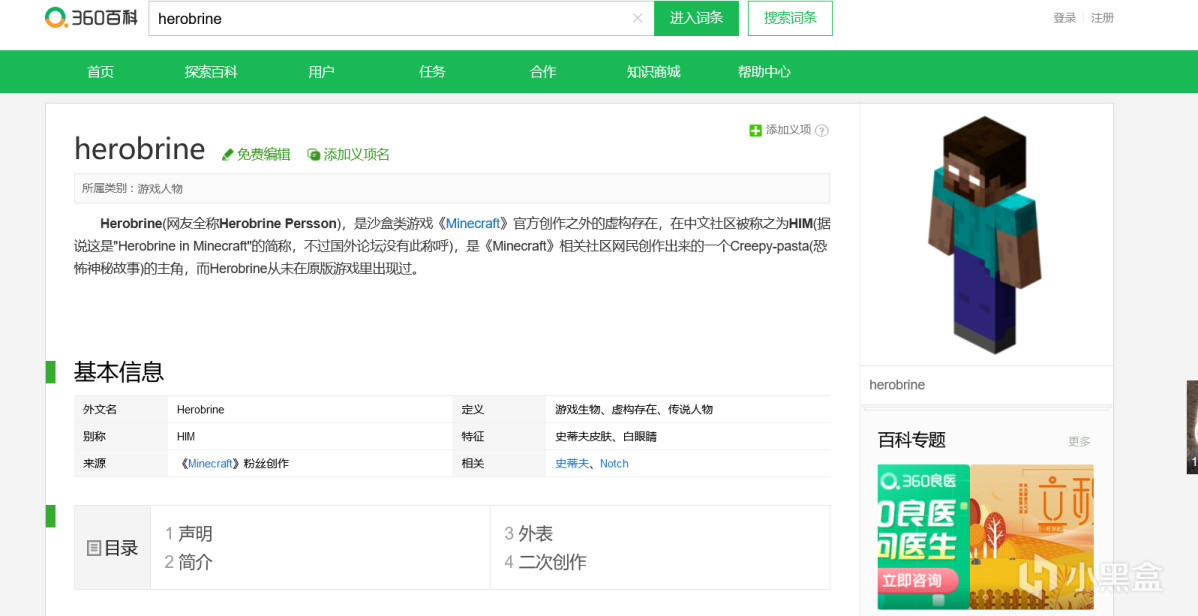The image size is (1198, 616).
Task: Click the pencil icon for 免费编辑
Action: 227,155
